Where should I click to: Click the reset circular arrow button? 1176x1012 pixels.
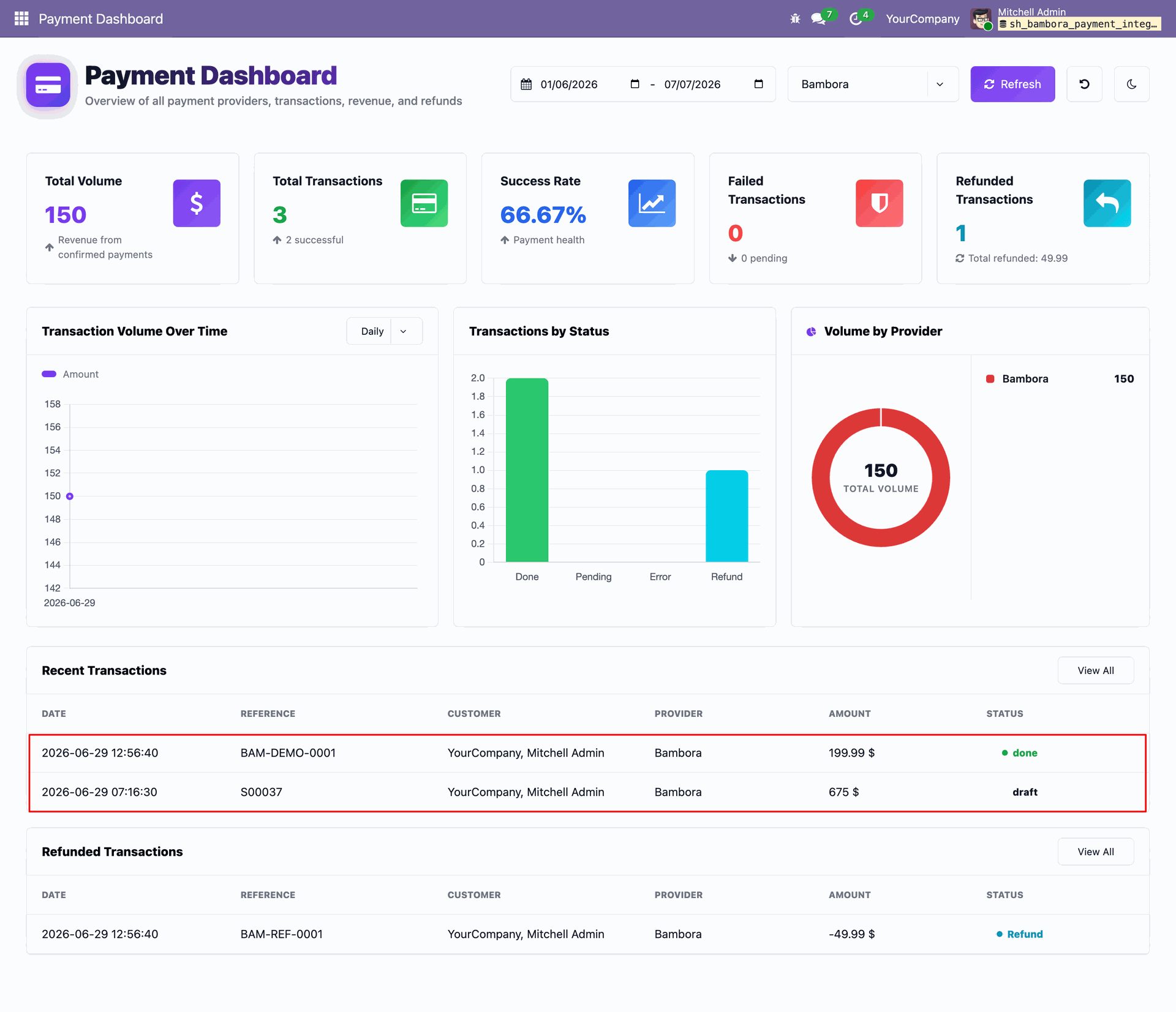(1084, 84)
